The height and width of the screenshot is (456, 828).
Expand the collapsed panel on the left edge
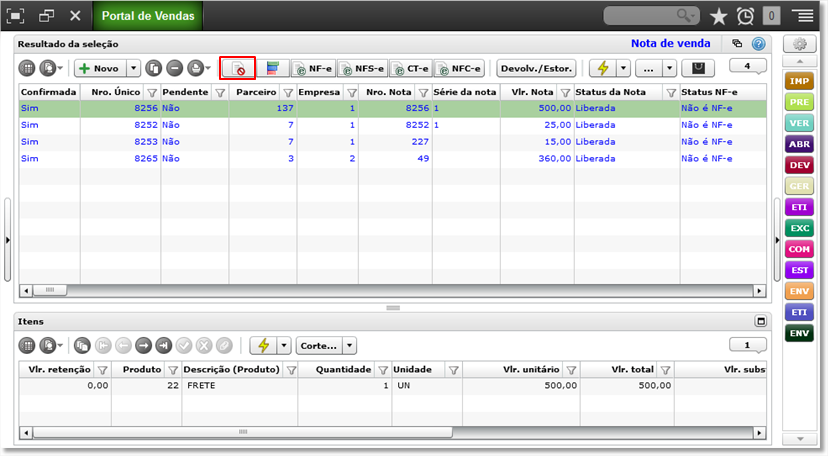tap(7, 240)
